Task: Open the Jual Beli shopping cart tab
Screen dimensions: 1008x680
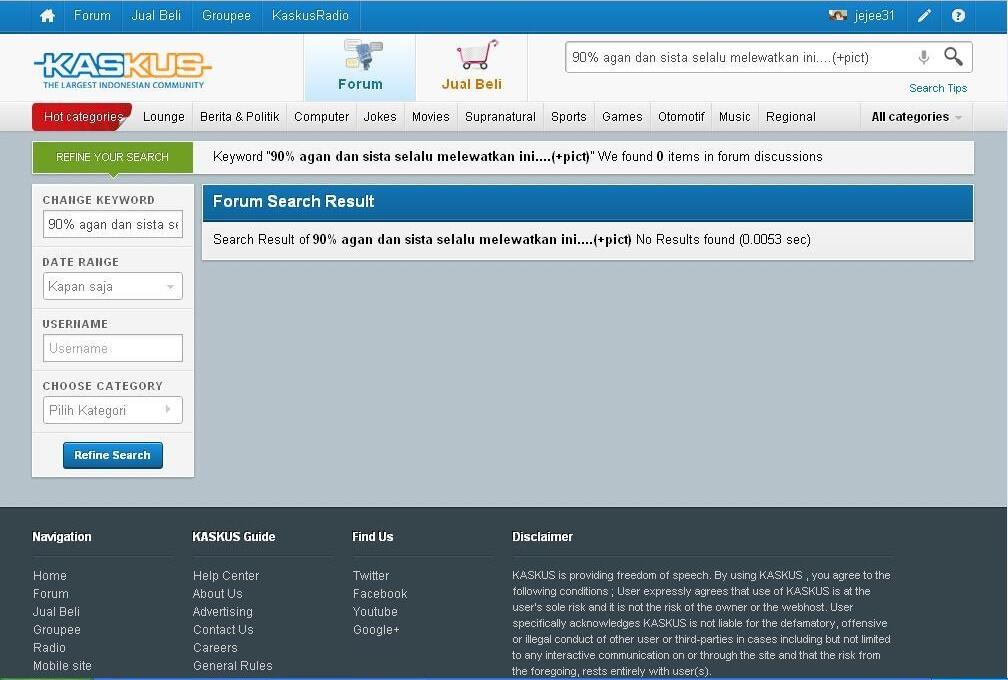Action: pos(472,67)
